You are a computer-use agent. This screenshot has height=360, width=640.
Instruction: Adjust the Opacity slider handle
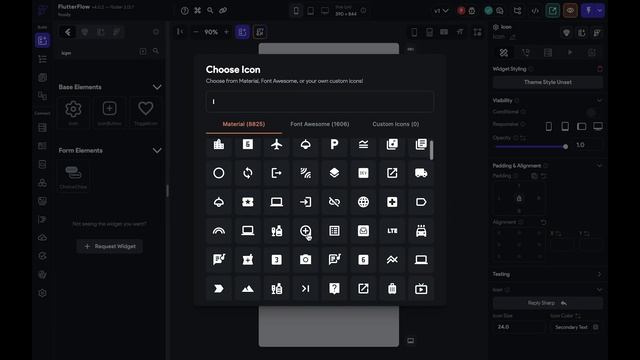coord(565,147)
